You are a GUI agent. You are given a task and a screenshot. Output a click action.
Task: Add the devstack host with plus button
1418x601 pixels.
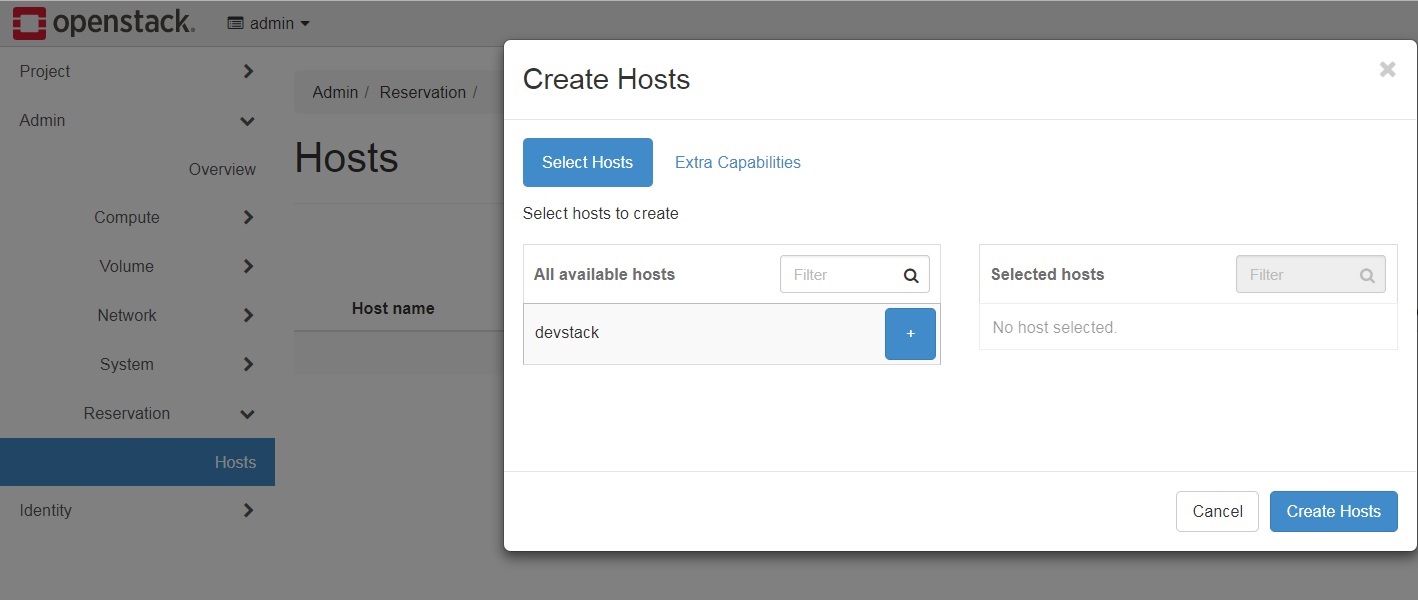click(910, 334)
